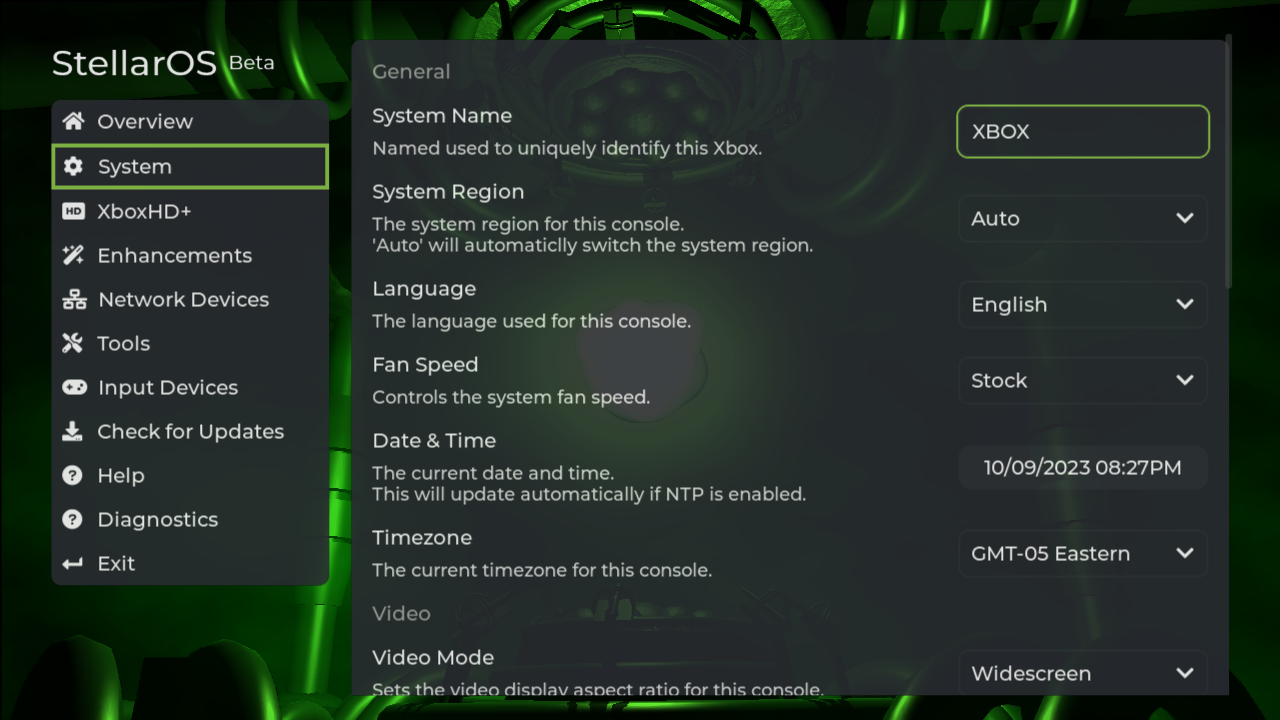
Task: Click the Language dropdown chevron arrow
Action: click(x=1185, y=305)
